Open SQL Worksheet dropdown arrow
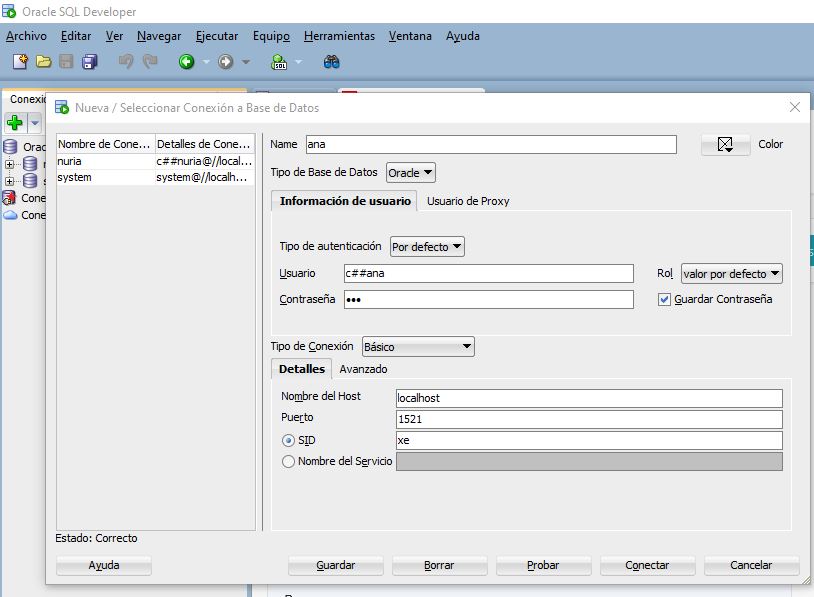Image resolution: width=814 pixels, height=597 pixels. (299, 62)
